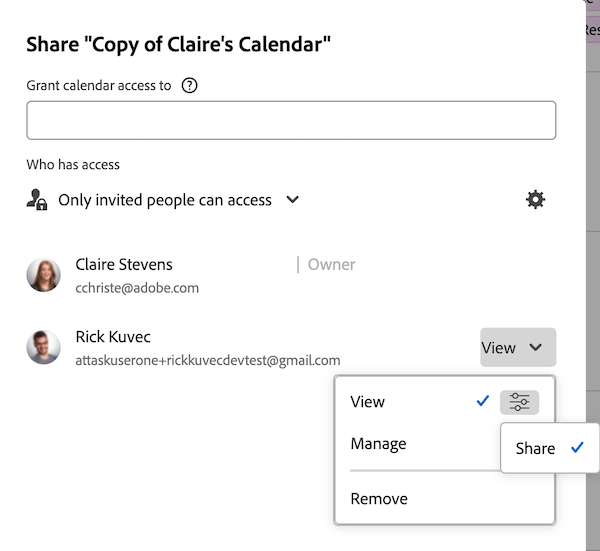Choose Manage in the permission menu
The width and height of the screenshot is (600, 551).
pos(378,444)
